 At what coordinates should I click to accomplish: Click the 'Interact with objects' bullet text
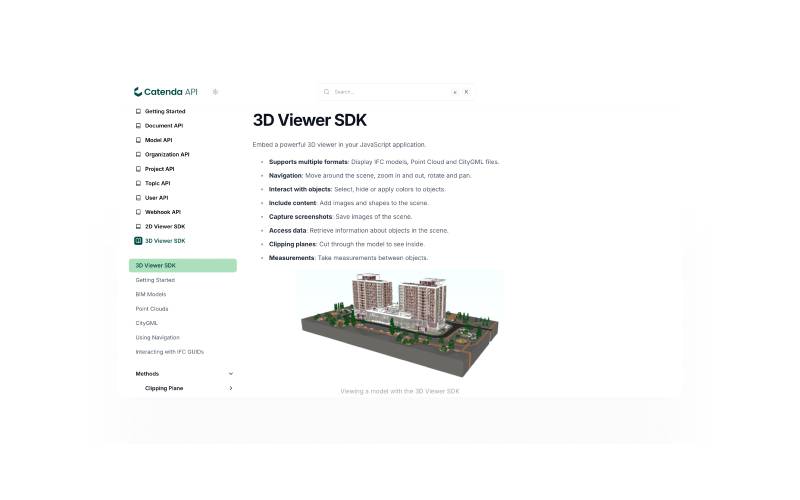[x=357, y=189]
